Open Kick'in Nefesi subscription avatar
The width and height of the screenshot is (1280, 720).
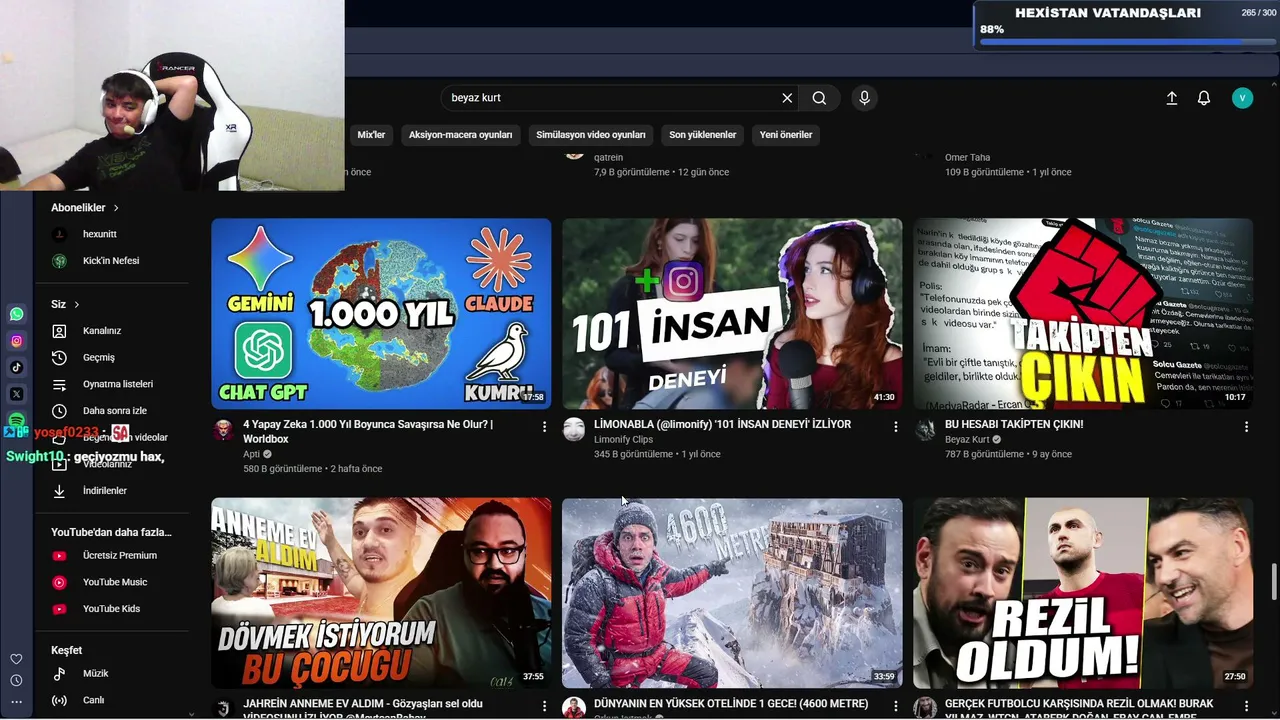click(60, 261)
